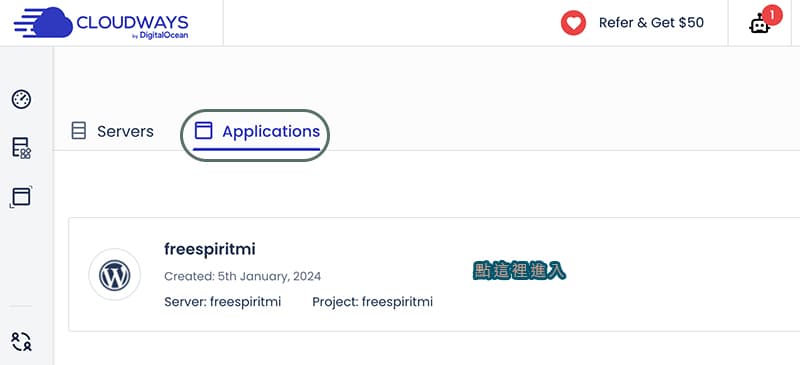The width and height of the screenshot is (800, 365).
Task: Click the red heart referral icon
Action: (573, 23)
